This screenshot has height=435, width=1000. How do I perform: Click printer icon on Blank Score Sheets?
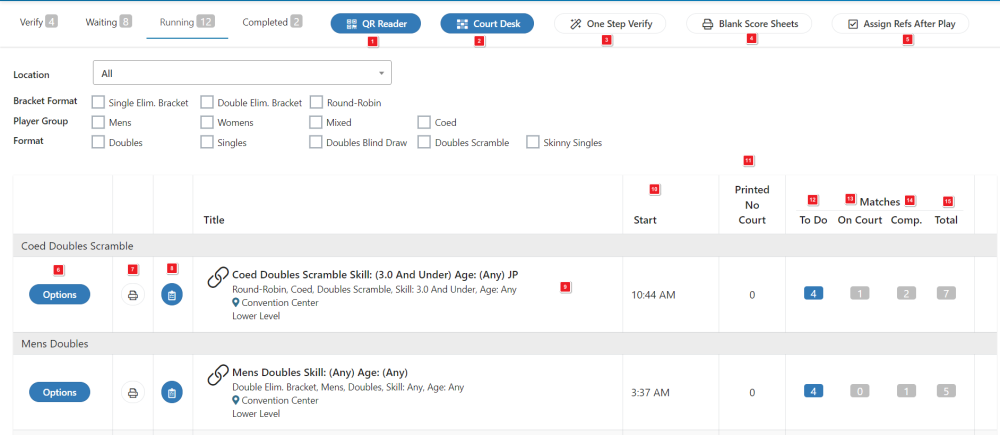(707, 24)
